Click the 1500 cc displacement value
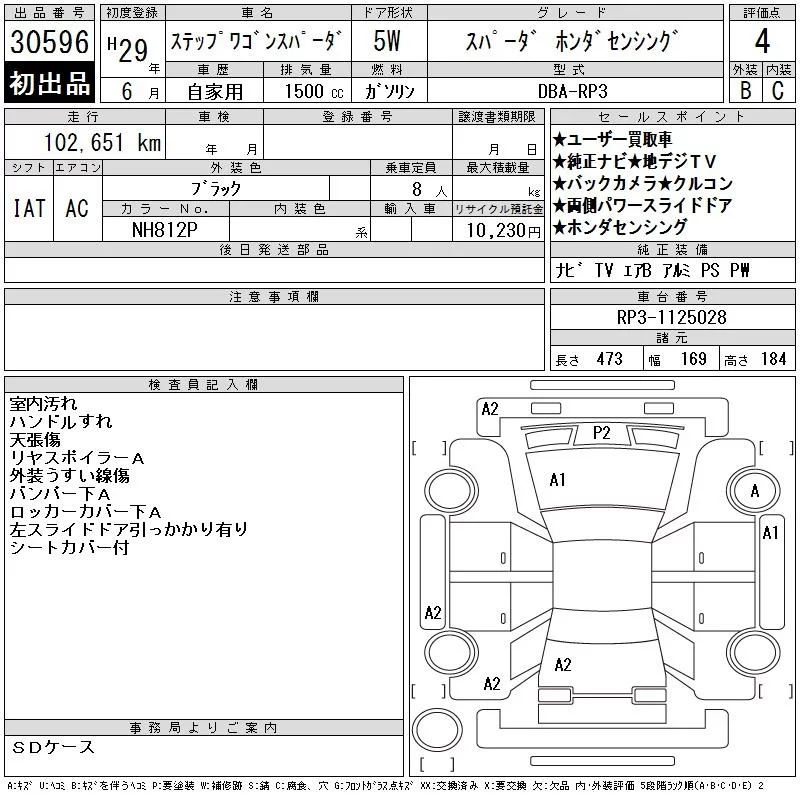The width and height of the screenshot is (800, 800). click(x=314, y=91)
